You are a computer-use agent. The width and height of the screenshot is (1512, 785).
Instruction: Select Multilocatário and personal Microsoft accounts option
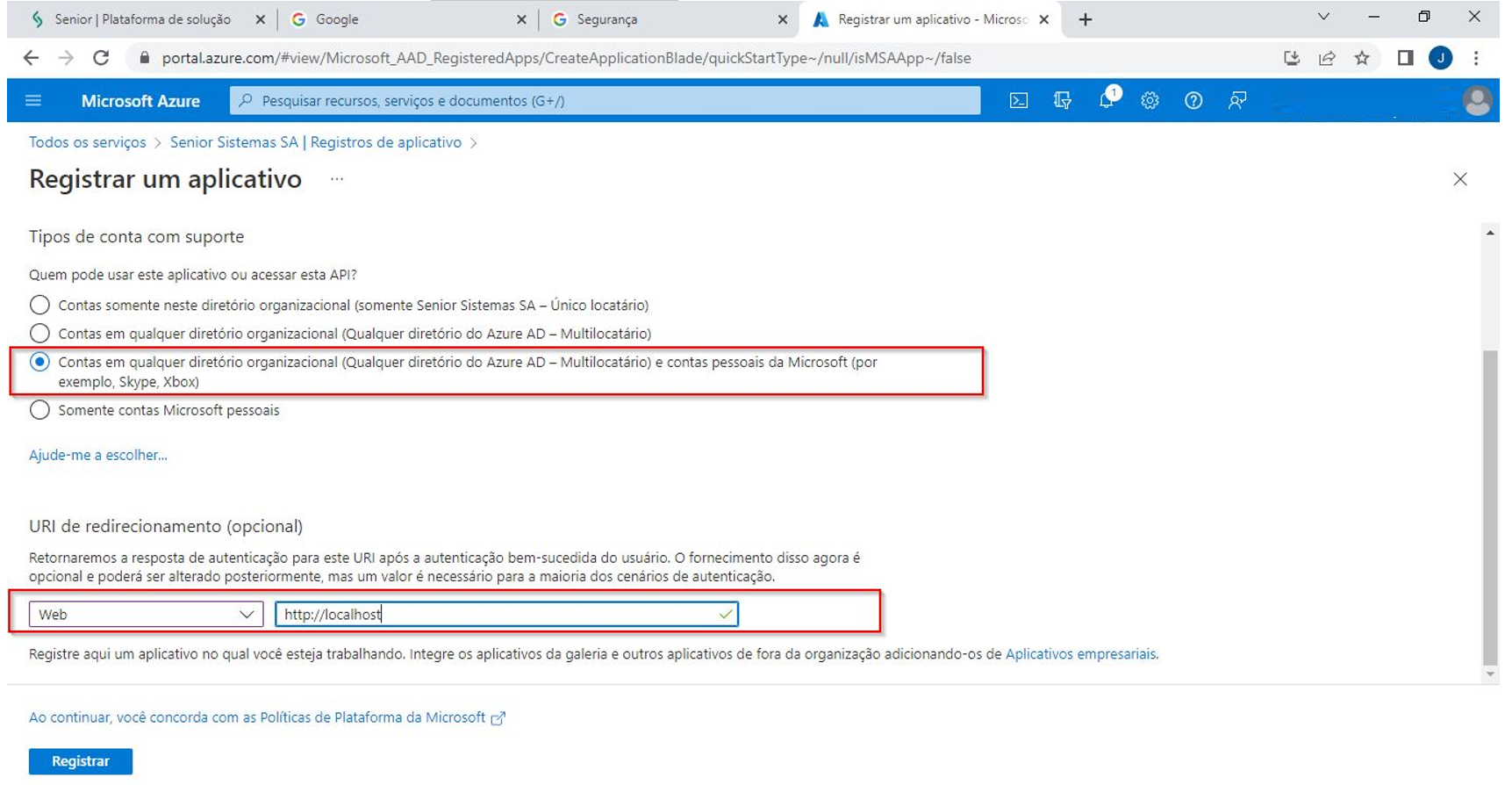39,362
